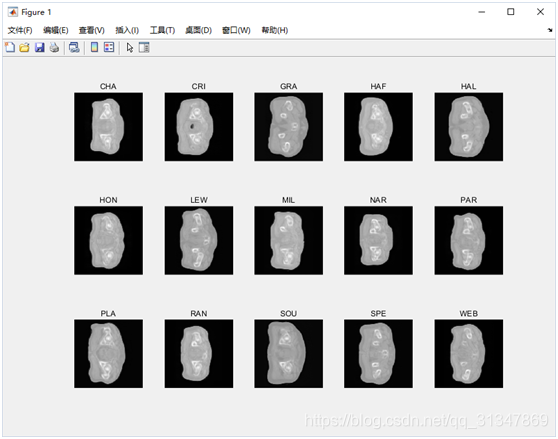
Task: Open the 文件(F) menu
Action: (20, 30)
